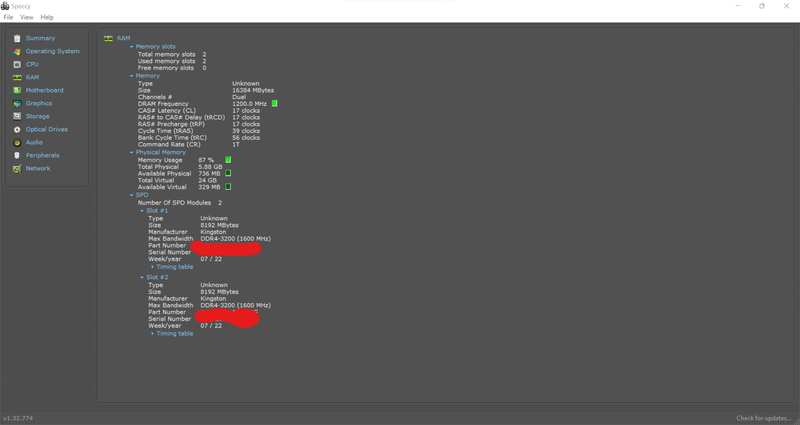
Task: Collapse the Physical Memory section
Action: (132, 153)
